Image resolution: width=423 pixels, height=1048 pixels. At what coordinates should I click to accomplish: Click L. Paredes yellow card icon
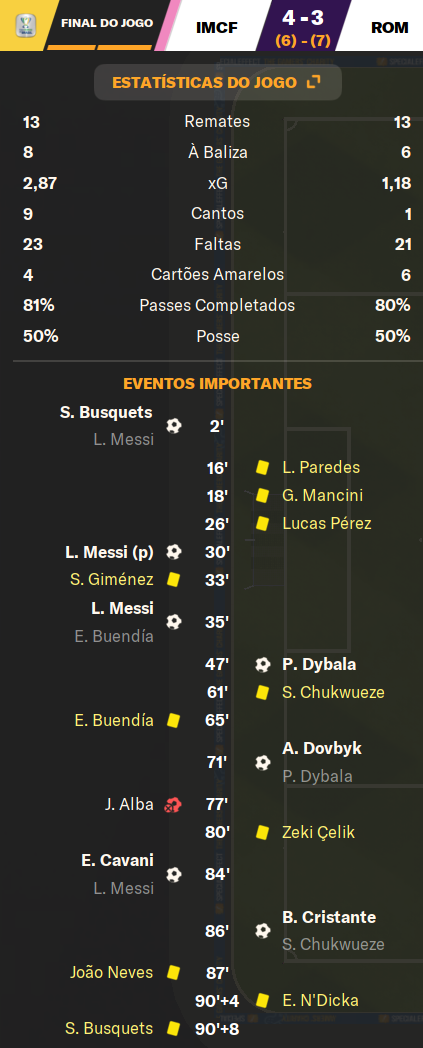pyautogui.click(x=262, y=468)
